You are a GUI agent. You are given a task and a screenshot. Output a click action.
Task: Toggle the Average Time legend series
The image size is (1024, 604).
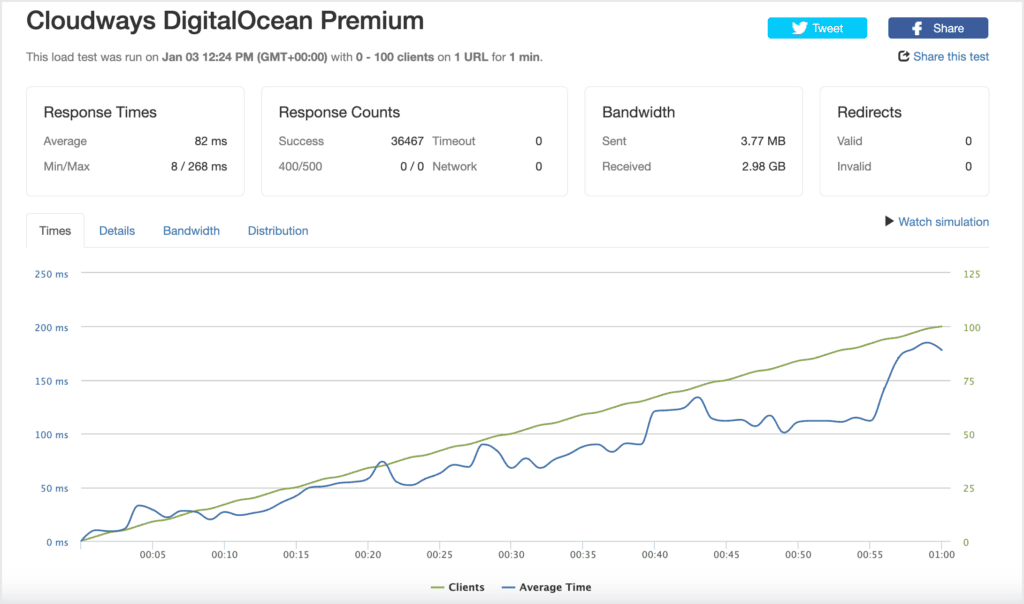pos(547,587)
